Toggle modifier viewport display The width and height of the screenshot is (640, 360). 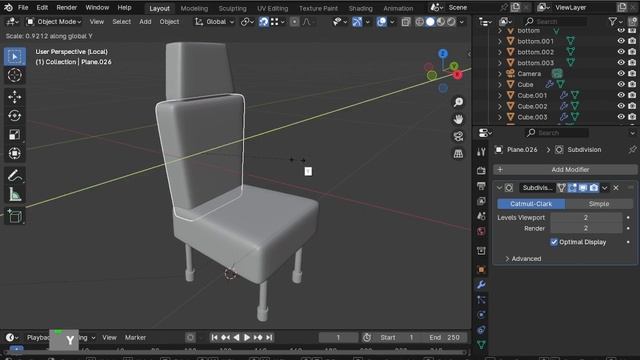pyautogui.click(x=583, y=188)
